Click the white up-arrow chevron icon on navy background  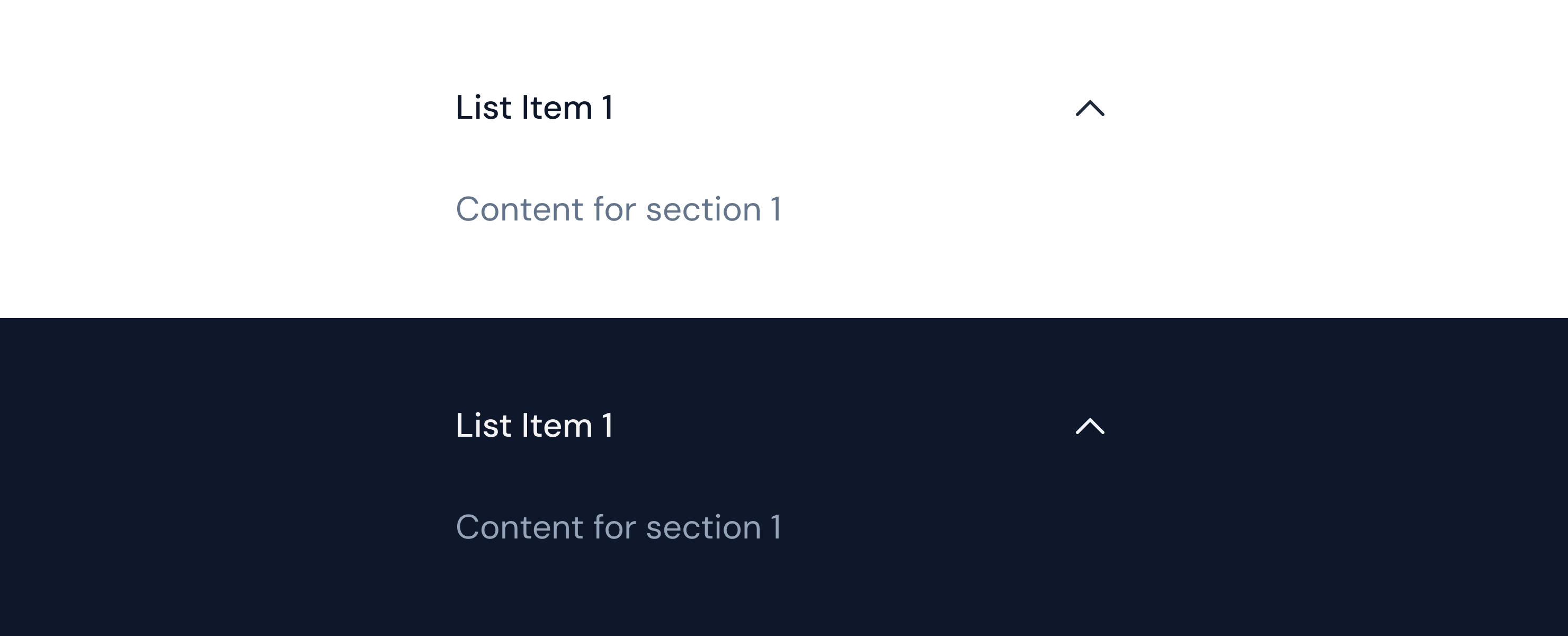(1090, 426)
